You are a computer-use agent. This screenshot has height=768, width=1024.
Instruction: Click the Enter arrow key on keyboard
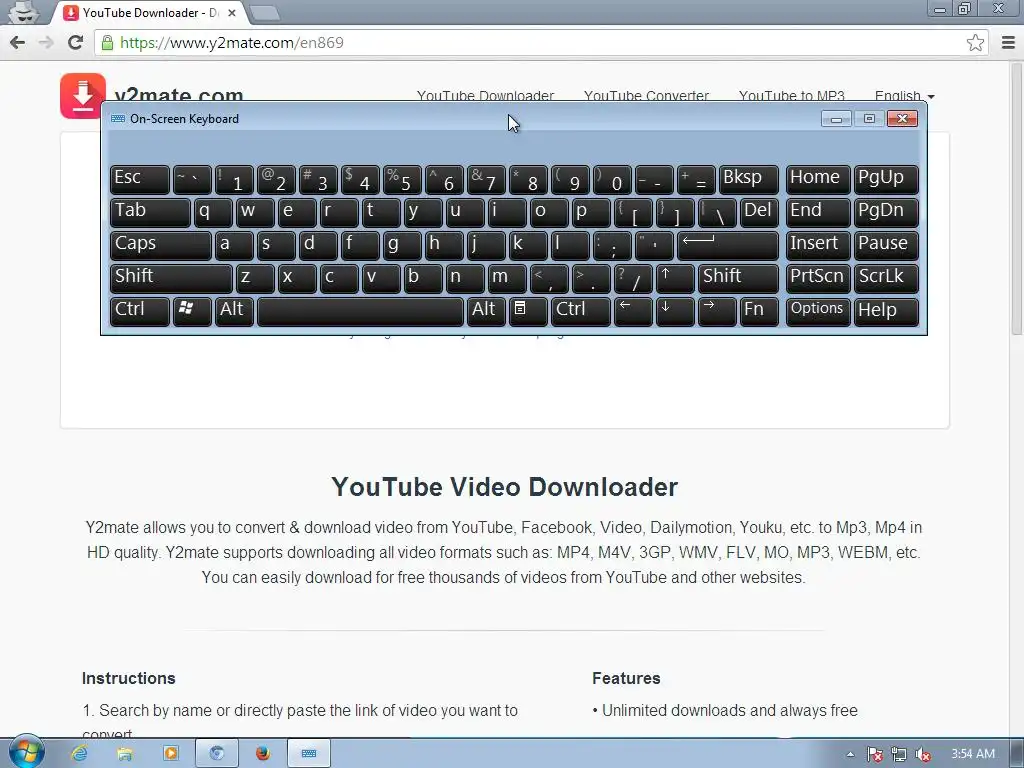728,245
